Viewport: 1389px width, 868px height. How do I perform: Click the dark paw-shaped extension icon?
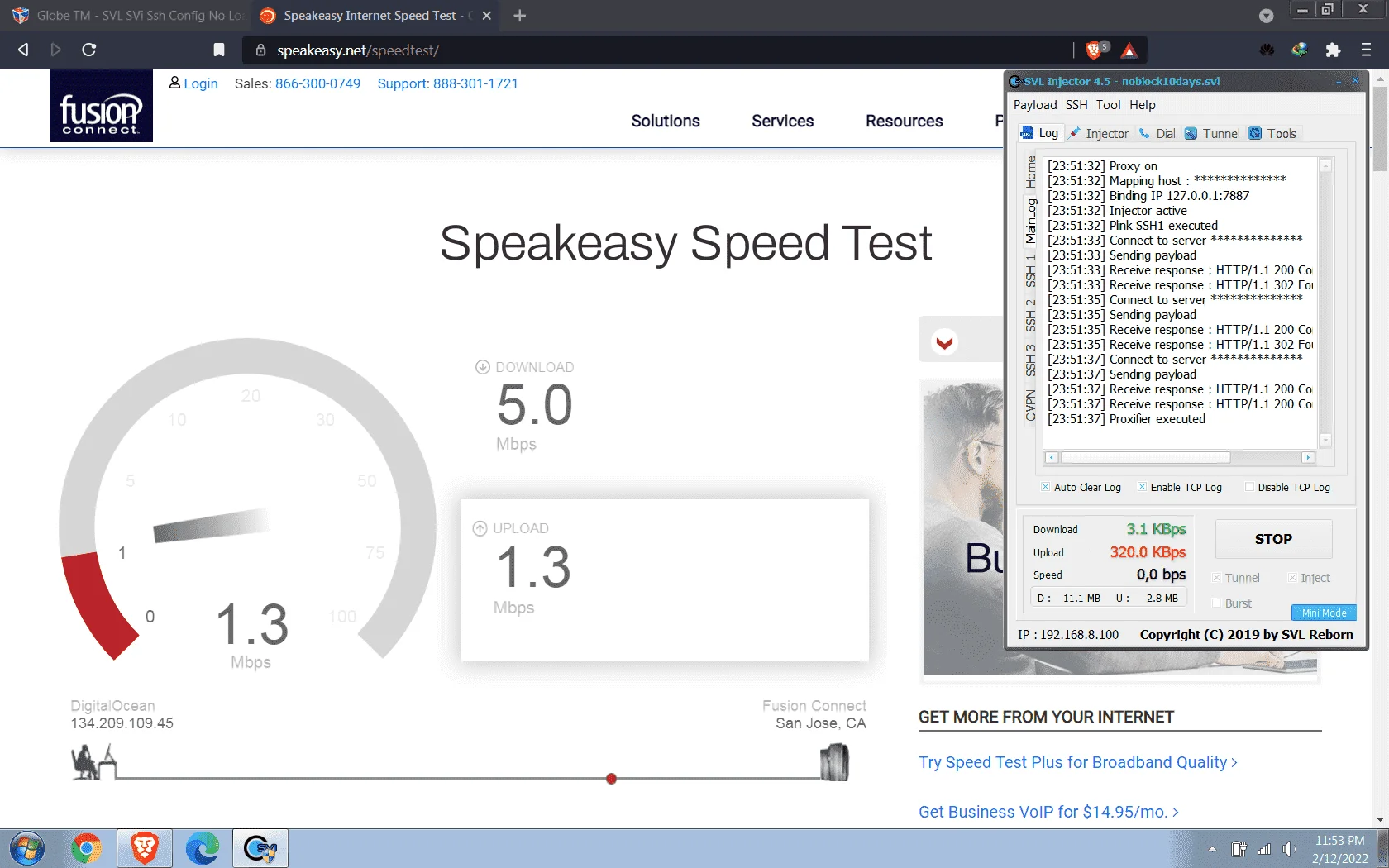1267,50
